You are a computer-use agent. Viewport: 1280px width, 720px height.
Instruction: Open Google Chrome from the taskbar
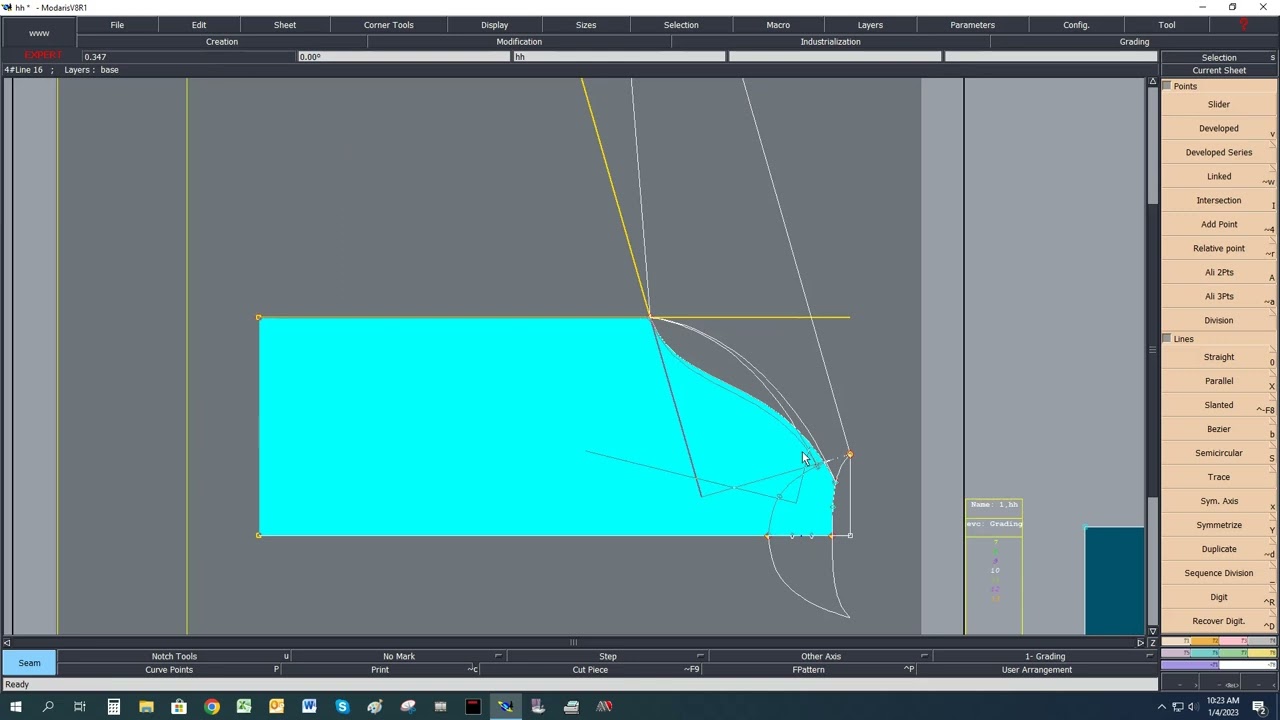coord(212,707)
